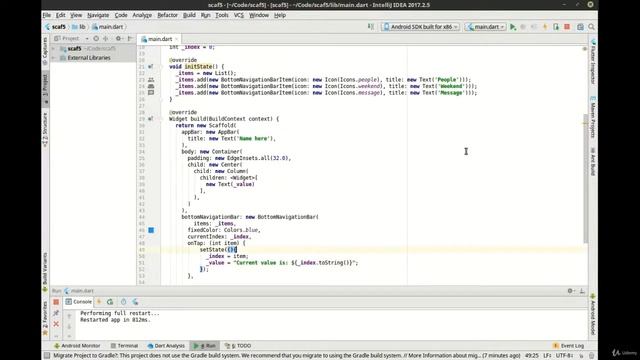The width and height of the screenshot is (640, 360).
Task: Close the Run tab with the red X
Action: pos(56,324)
